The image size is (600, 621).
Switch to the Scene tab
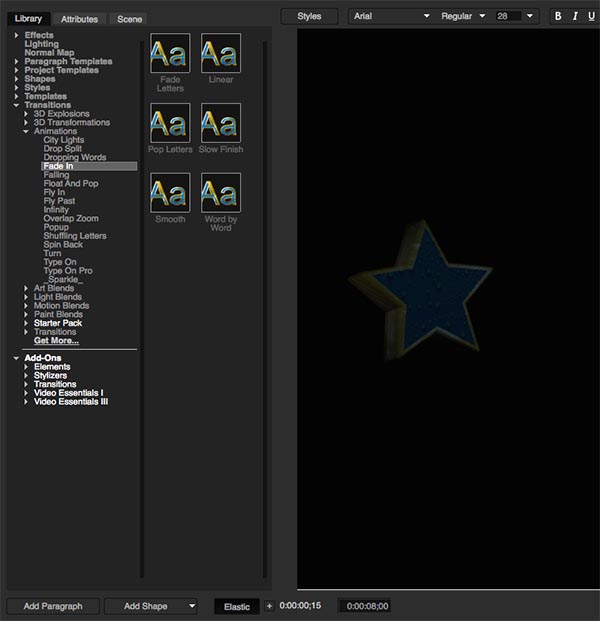click(x=130, y=19)
